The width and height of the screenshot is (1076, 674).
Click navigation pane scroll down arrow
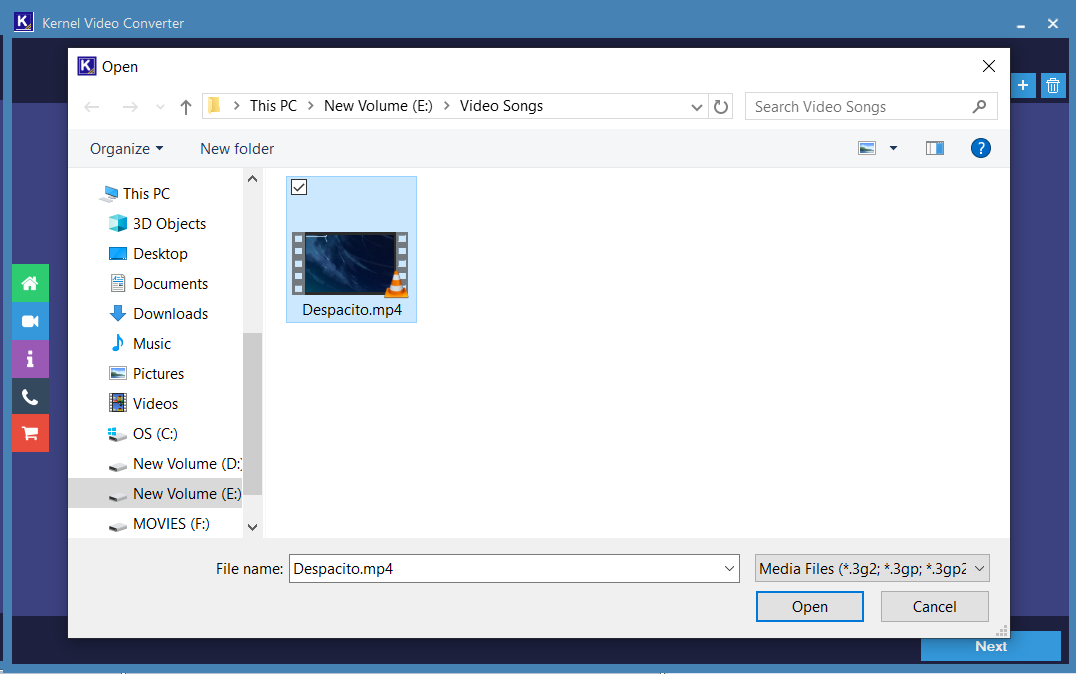253,527
